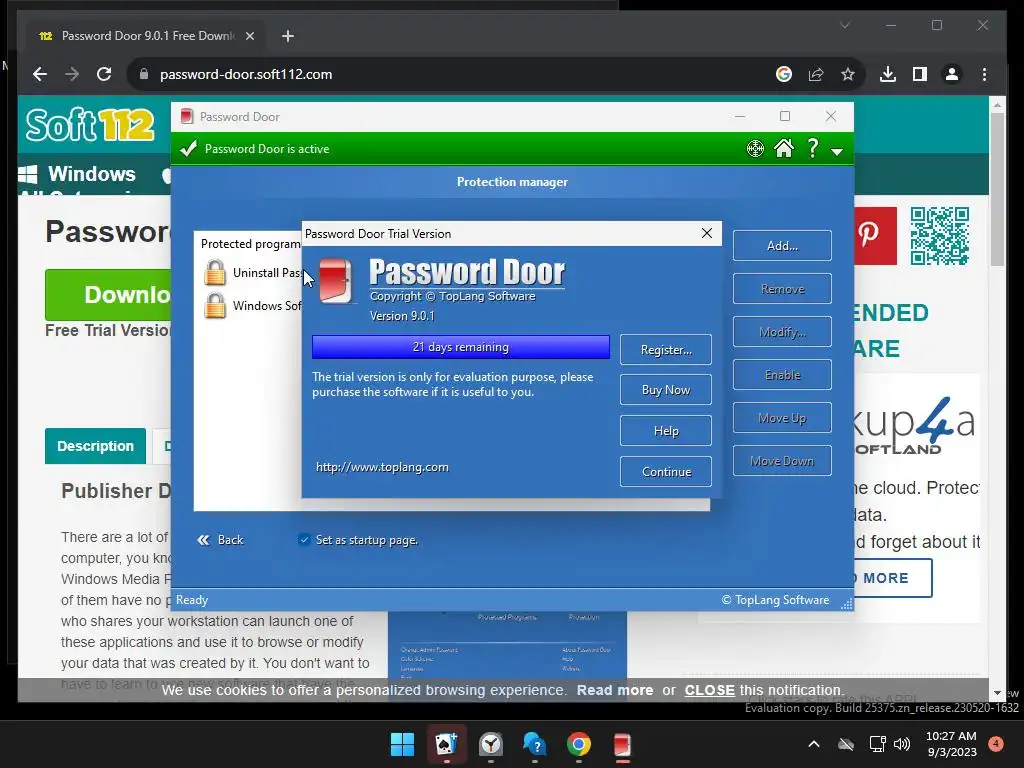Open a new Chrome tab
Viewport: 1024px width, 768px height.
point(288,36)
